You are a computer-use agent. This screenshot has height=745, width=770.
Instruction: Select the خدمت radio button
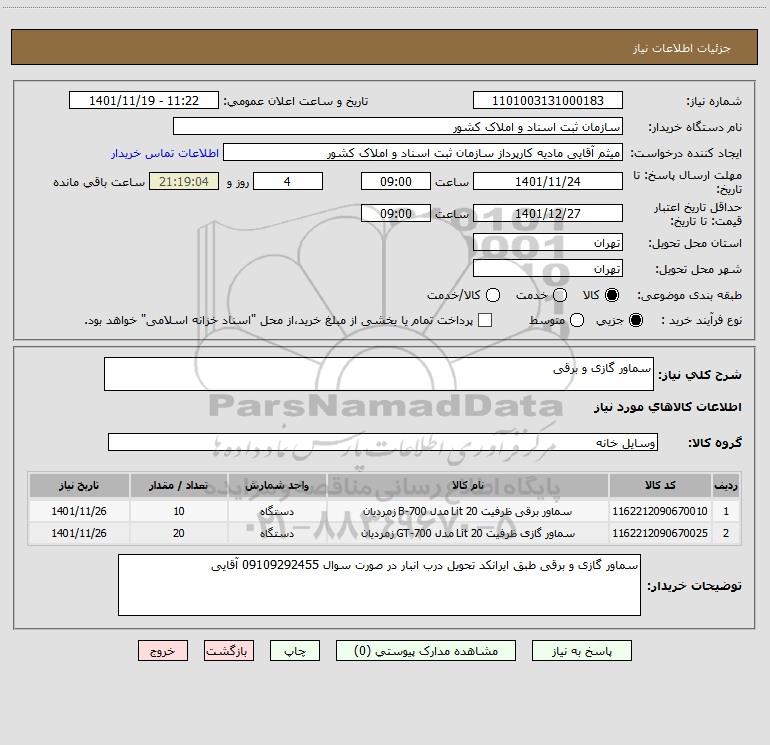coord(560,295)
